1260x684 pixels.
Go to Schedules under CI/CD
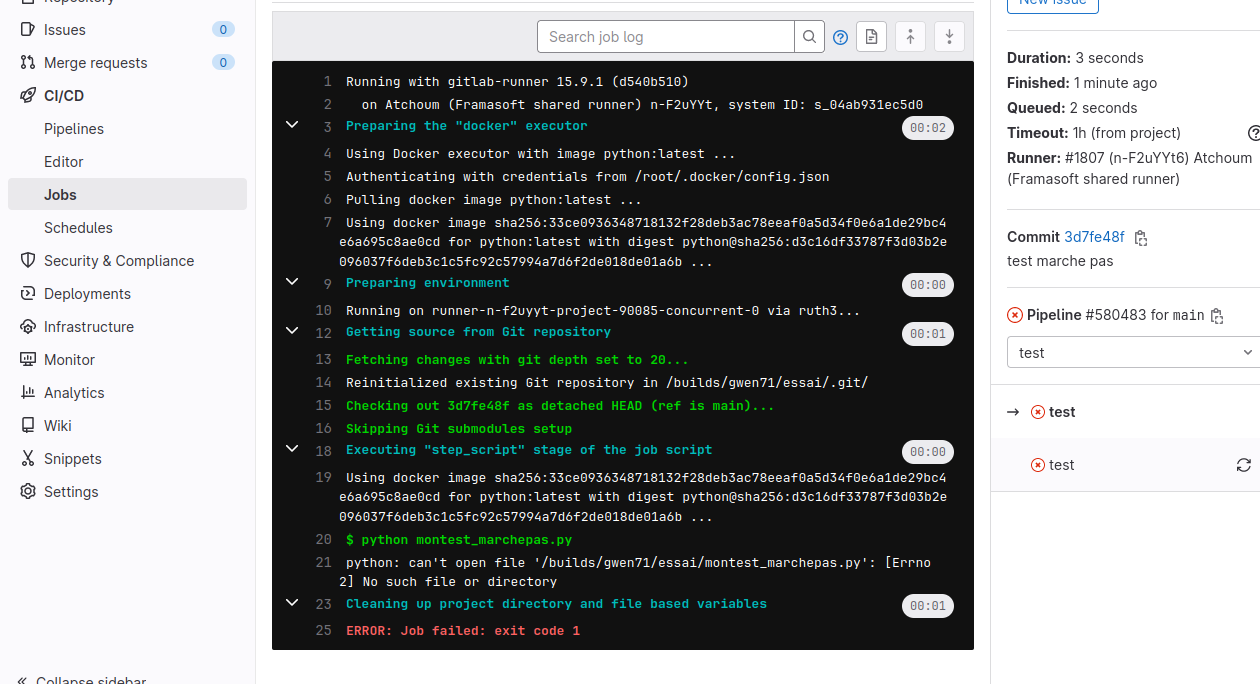78,228
